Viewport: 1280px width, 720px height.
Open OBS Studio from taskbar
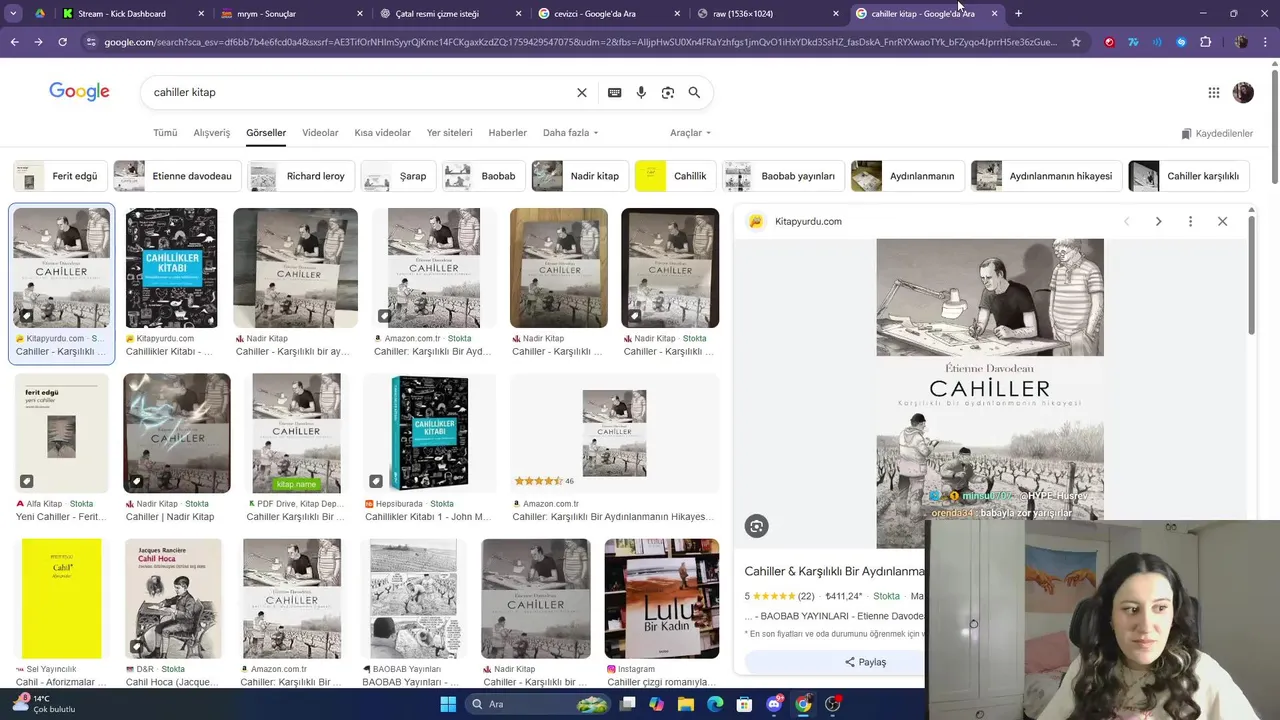832,704
